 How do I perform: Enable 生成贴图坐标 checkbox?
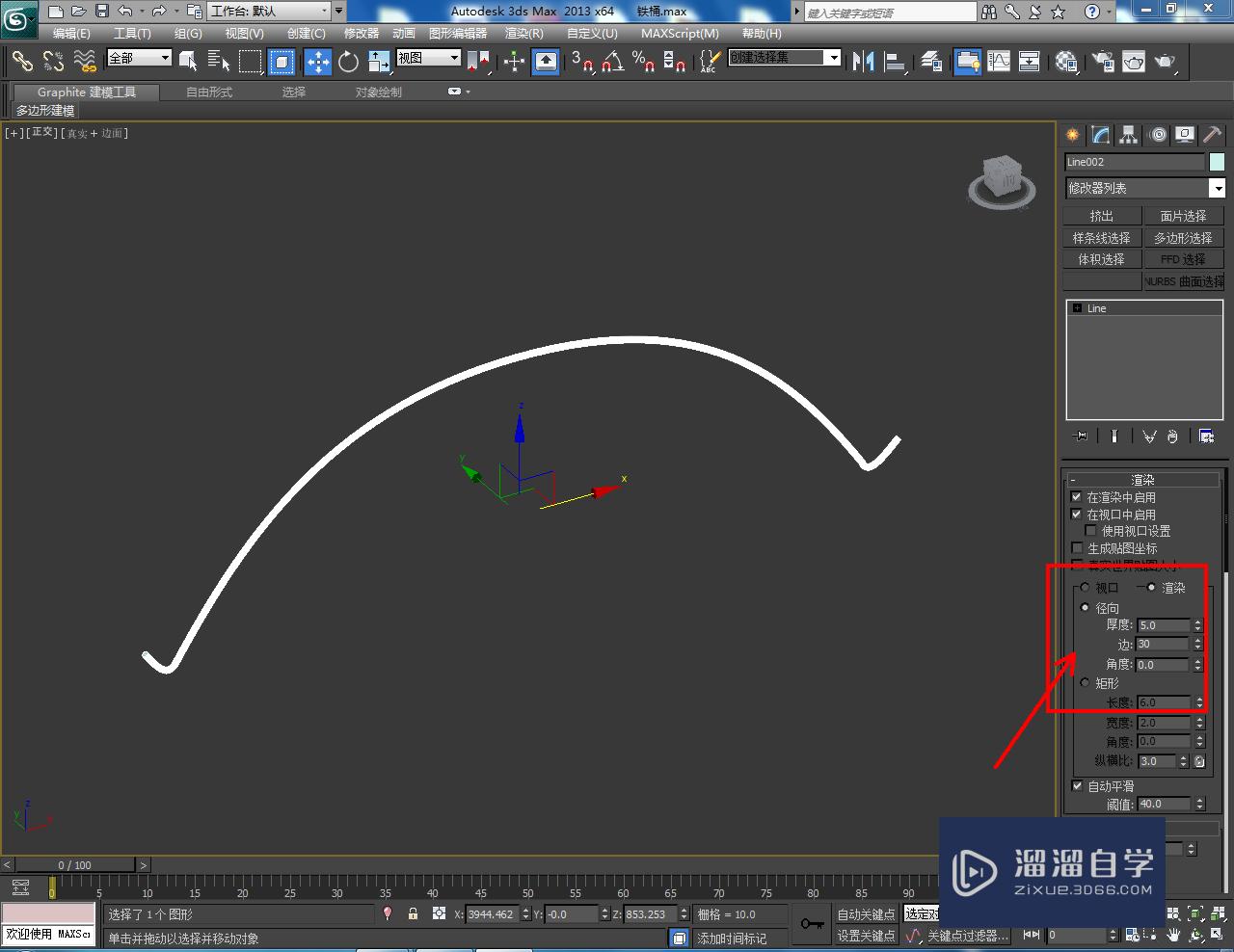pos(1077,548)
